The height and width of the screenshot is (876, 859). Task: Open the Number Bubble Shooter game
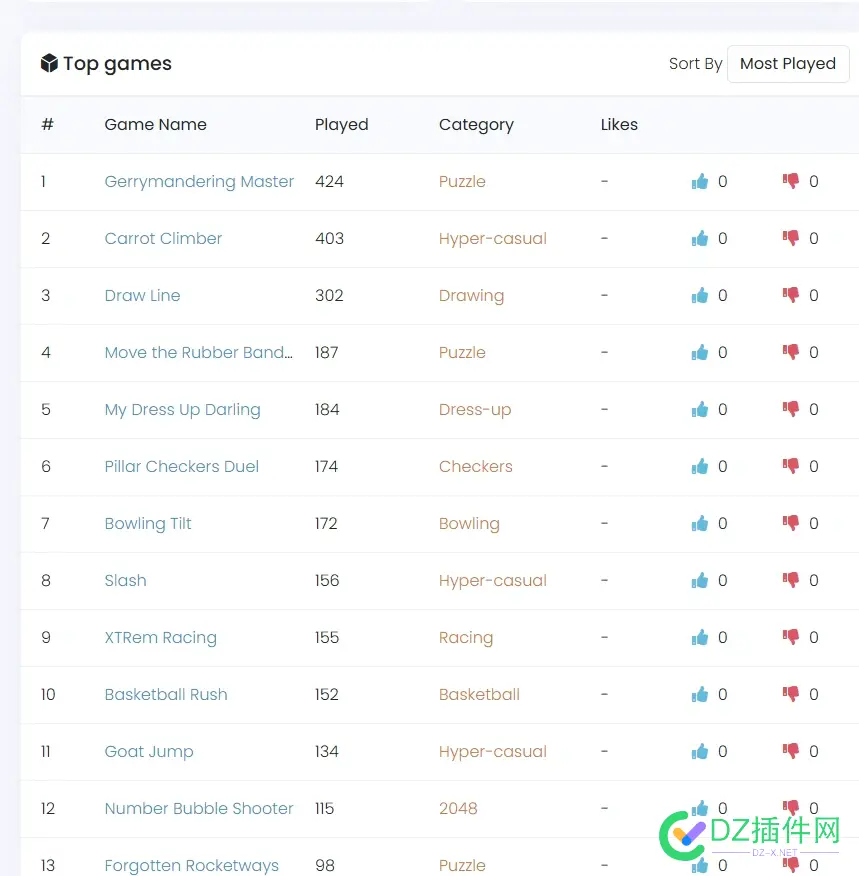199,808
